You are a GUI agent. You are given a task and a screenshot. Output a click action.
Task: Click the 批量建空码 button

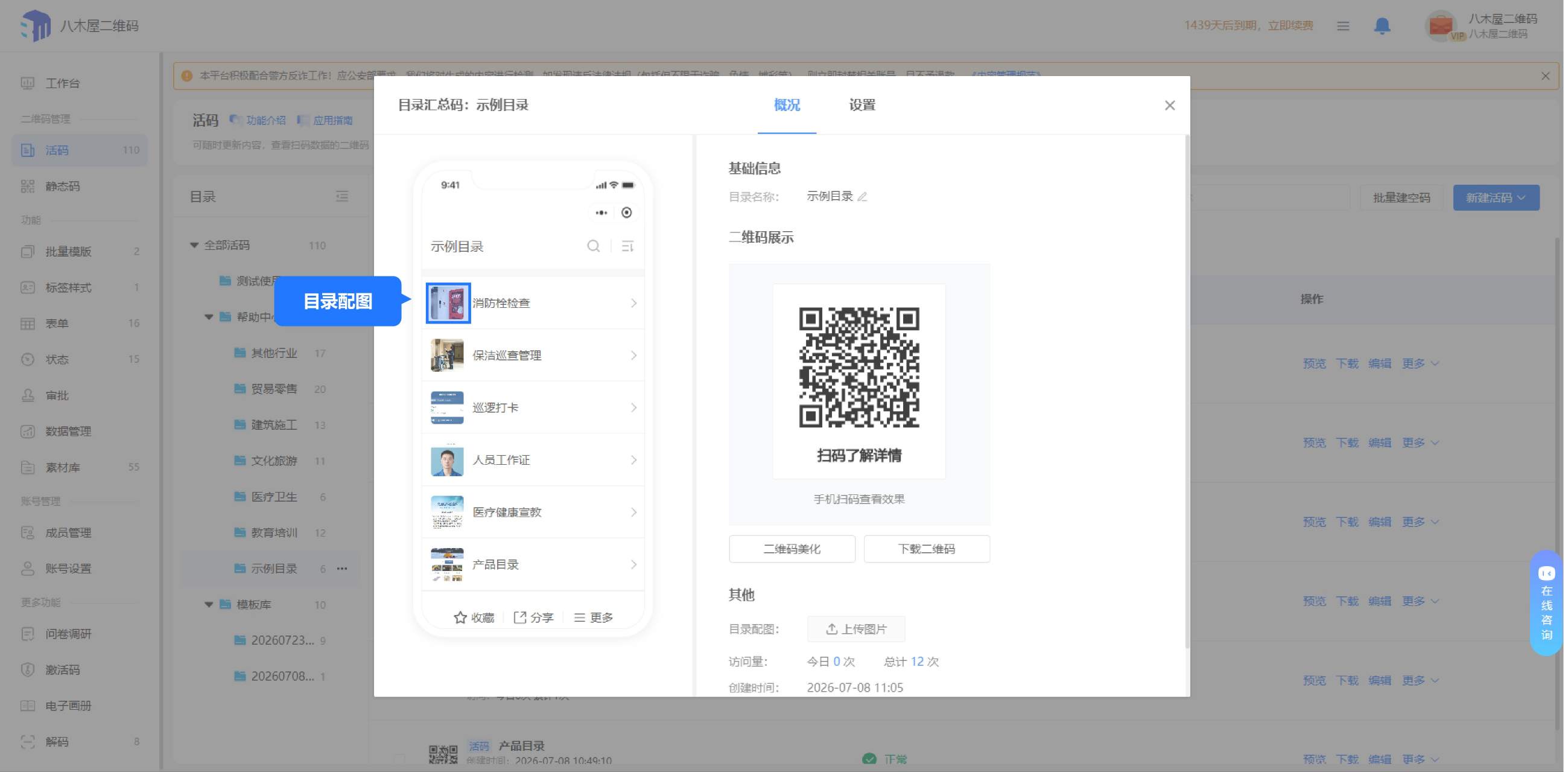[1401, 198]
